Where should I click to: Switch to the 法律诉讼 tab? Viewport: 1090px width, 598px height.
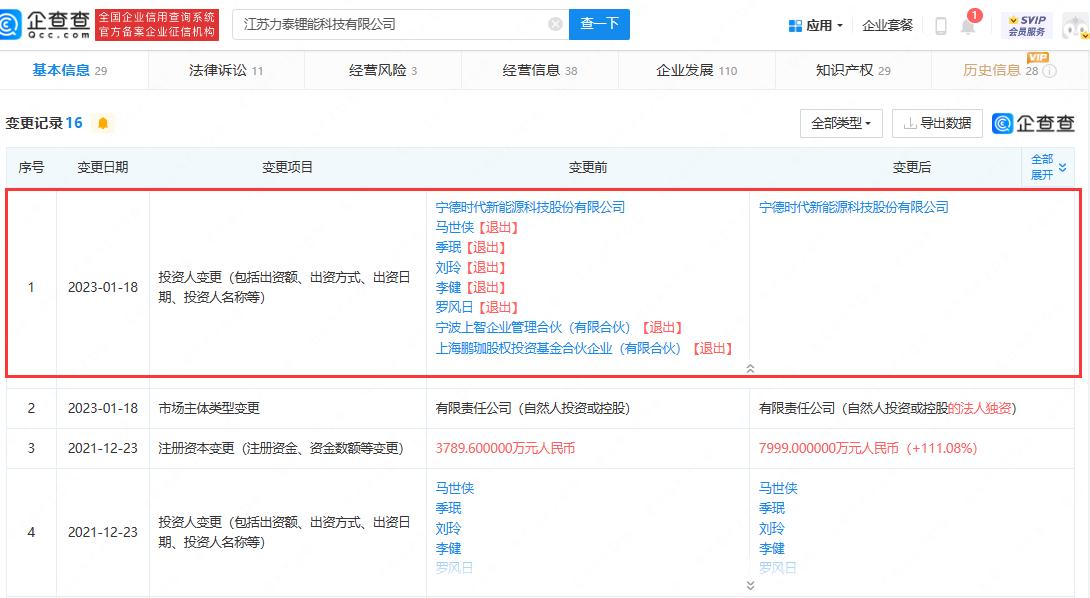click(226, 70)
